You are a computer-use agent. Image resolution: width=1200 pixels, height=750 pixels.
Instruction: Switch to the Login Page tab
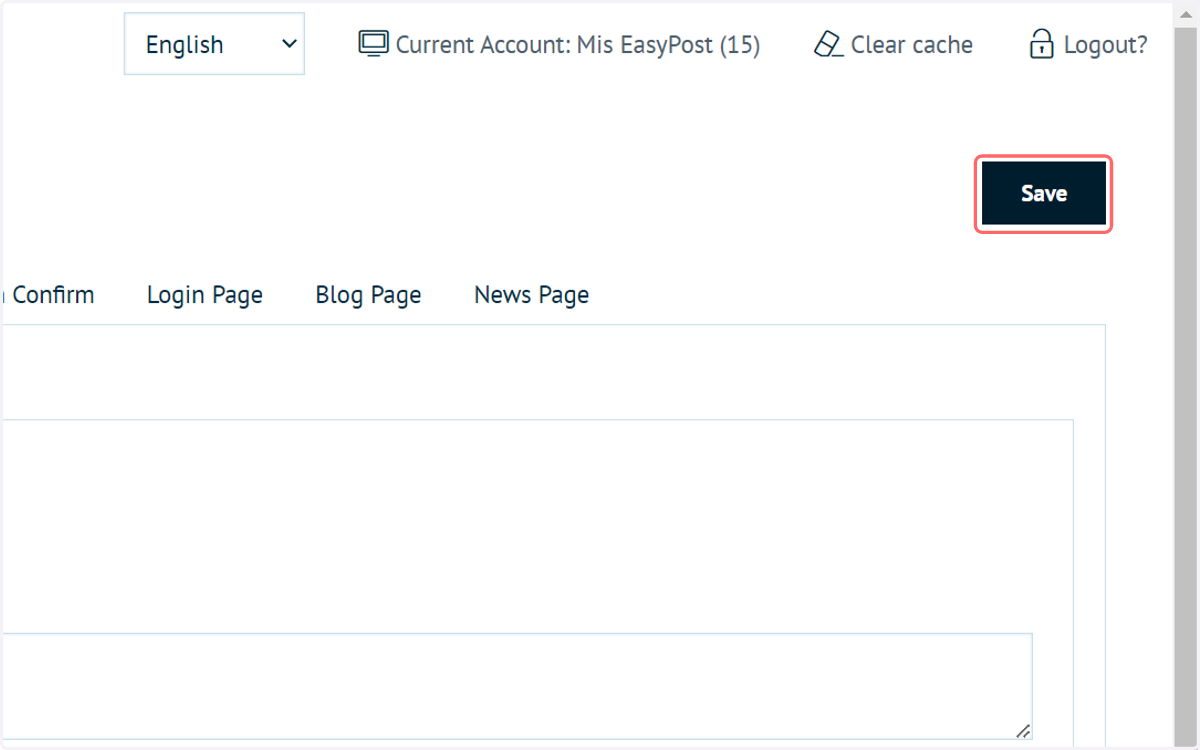click(x=205, y=295)
